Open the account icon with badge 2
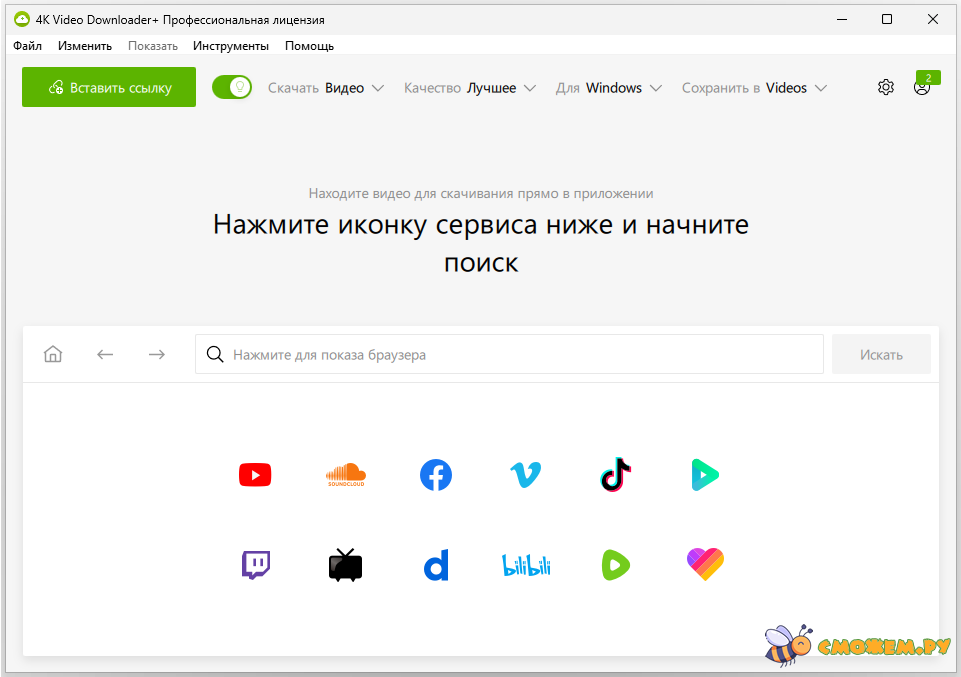Viewport: 961px width, 677px height. coord(922,87)
